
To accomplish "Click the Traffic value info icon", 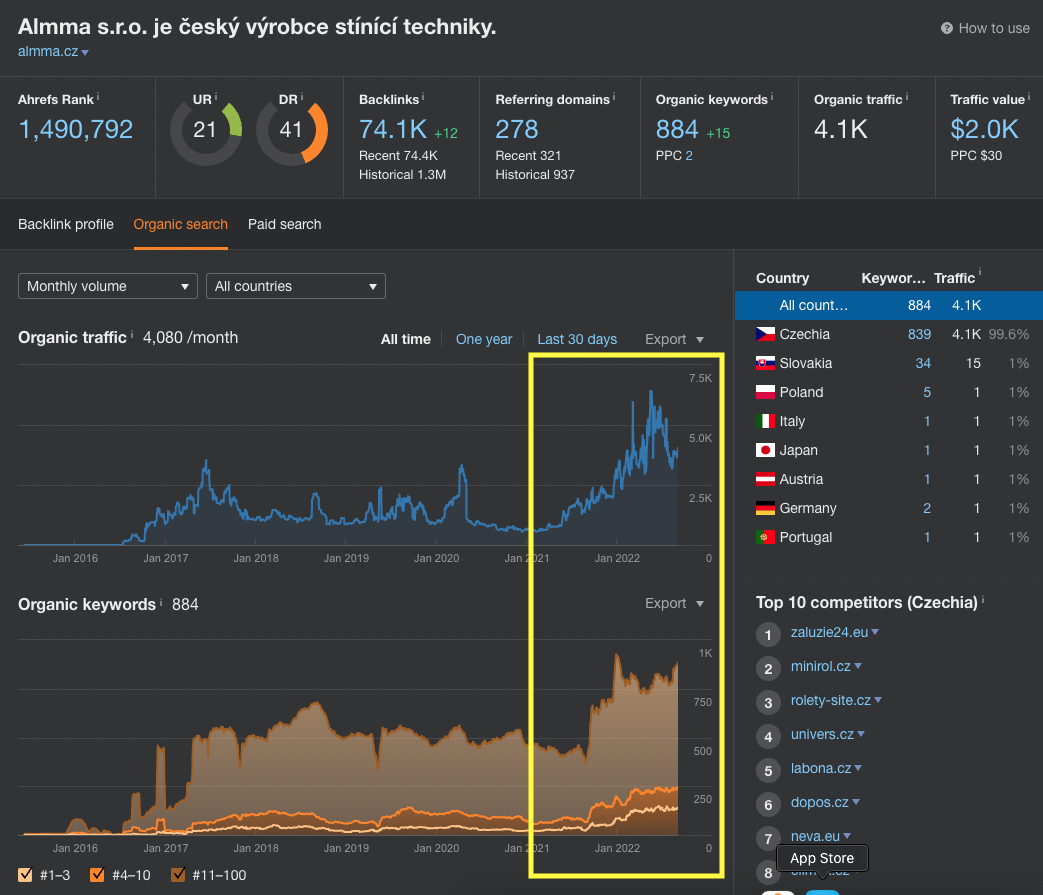I will point(1028,97).
